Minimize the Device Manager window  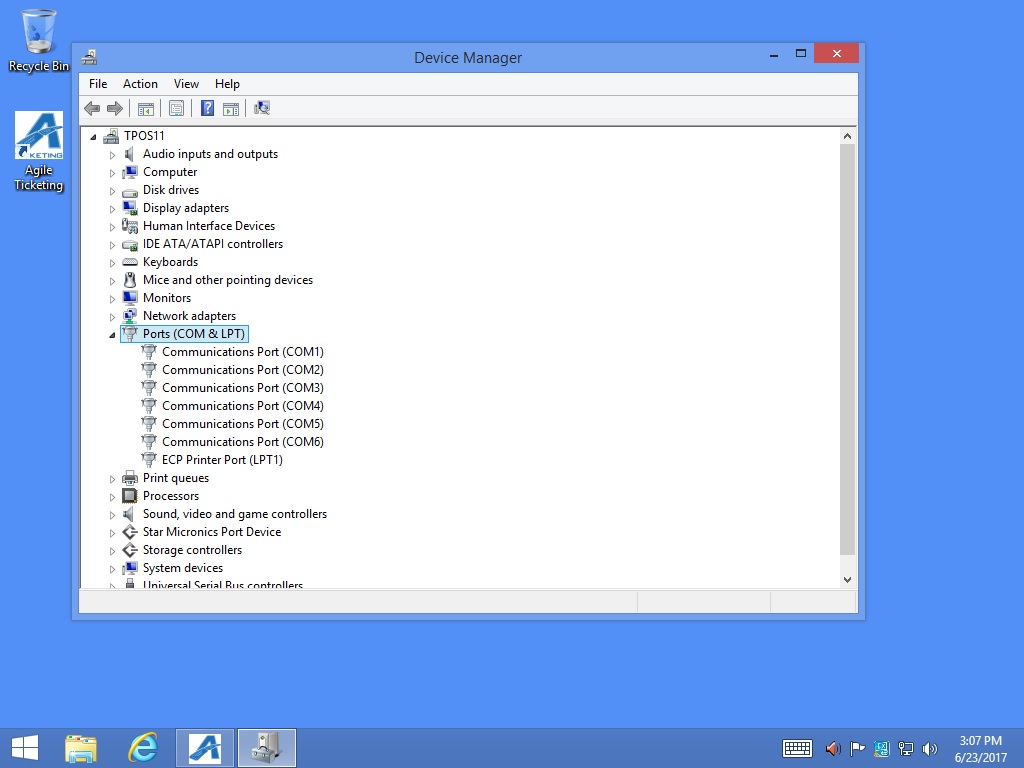point(774,54)
